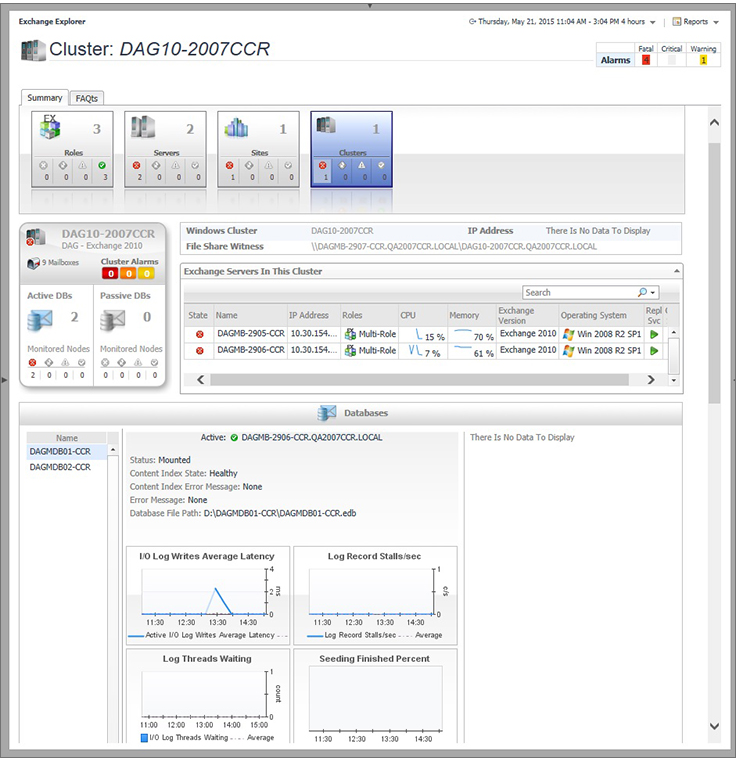
Task: Click the Repl Svc running icon for DAGMB-2906-CCR
Action: [x=654, y=350]
